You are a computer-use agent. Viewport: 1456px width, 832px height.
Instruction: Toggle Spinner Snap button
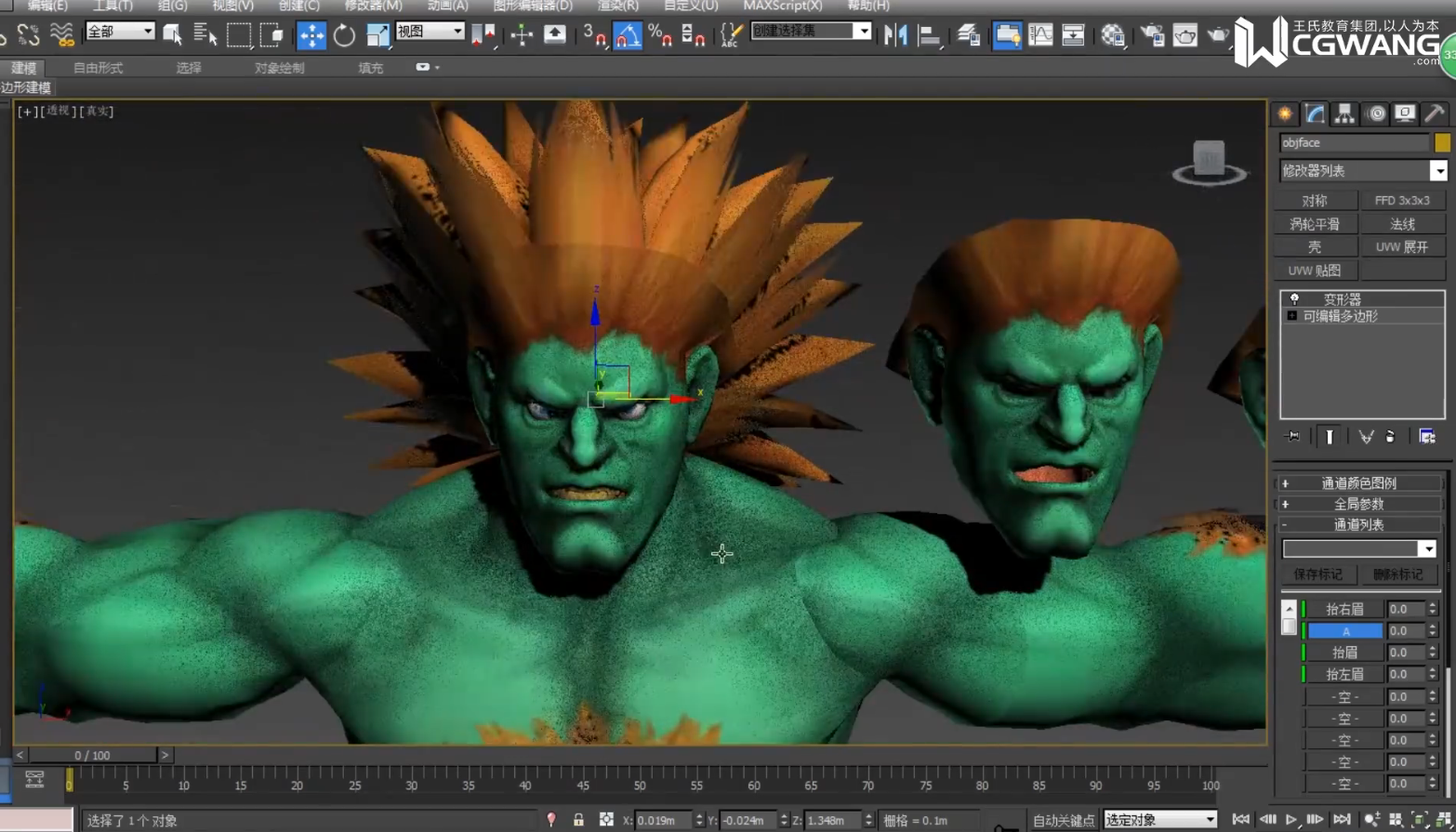[x=693, y=35]
